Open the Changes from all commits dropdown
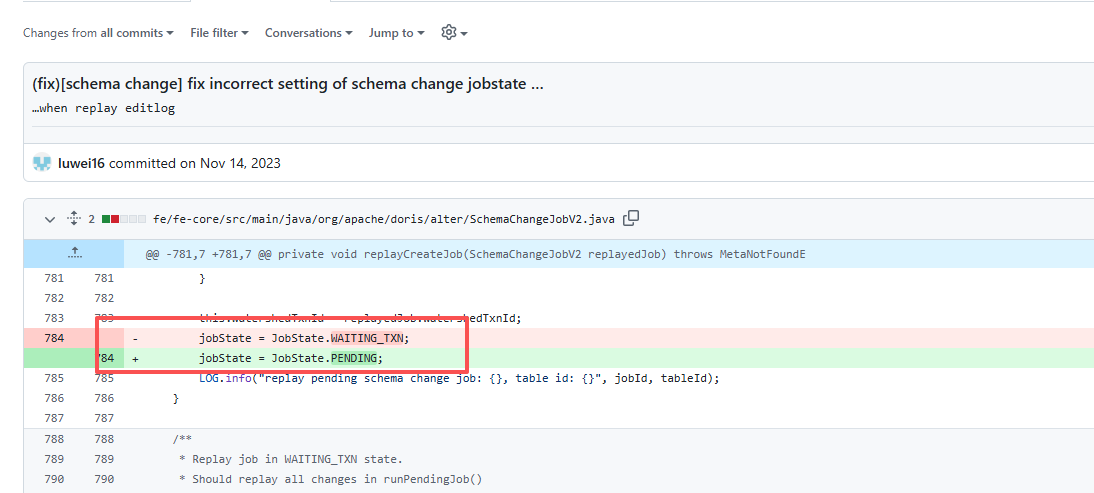This screenshot has width=1094, height=493. (x=98, y=33)
